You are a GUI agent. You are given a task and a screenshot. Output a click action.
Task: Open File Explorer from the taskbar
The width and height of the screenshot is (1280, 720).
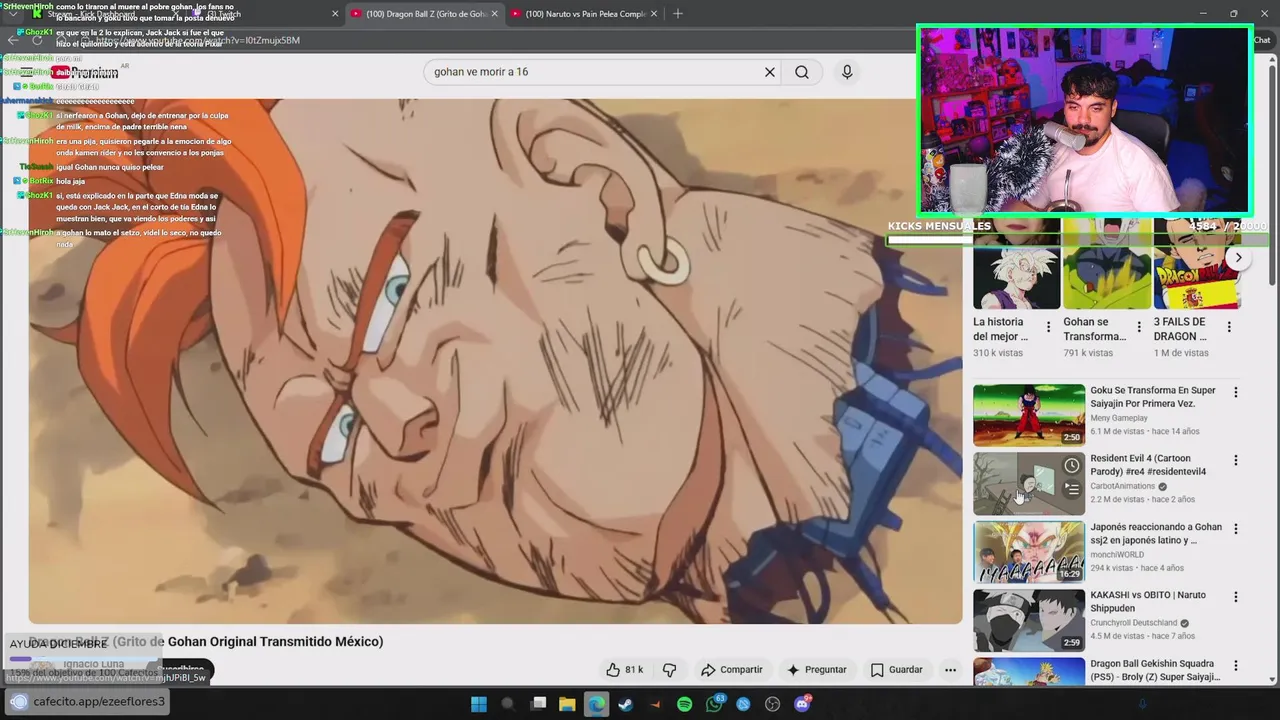[567, 704]
